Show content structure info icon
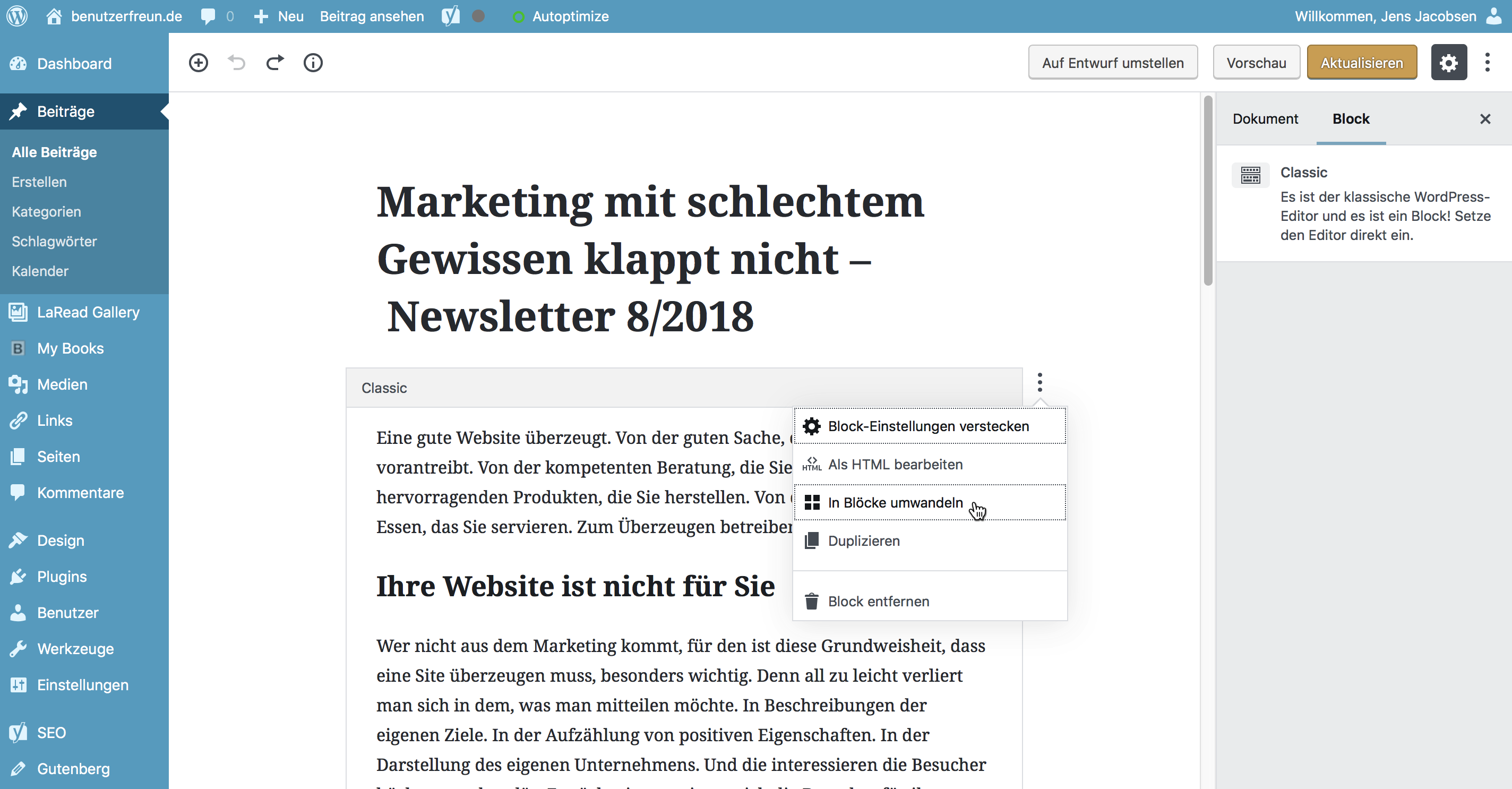The image size is (1512, 789). click(x=313, y=62)
